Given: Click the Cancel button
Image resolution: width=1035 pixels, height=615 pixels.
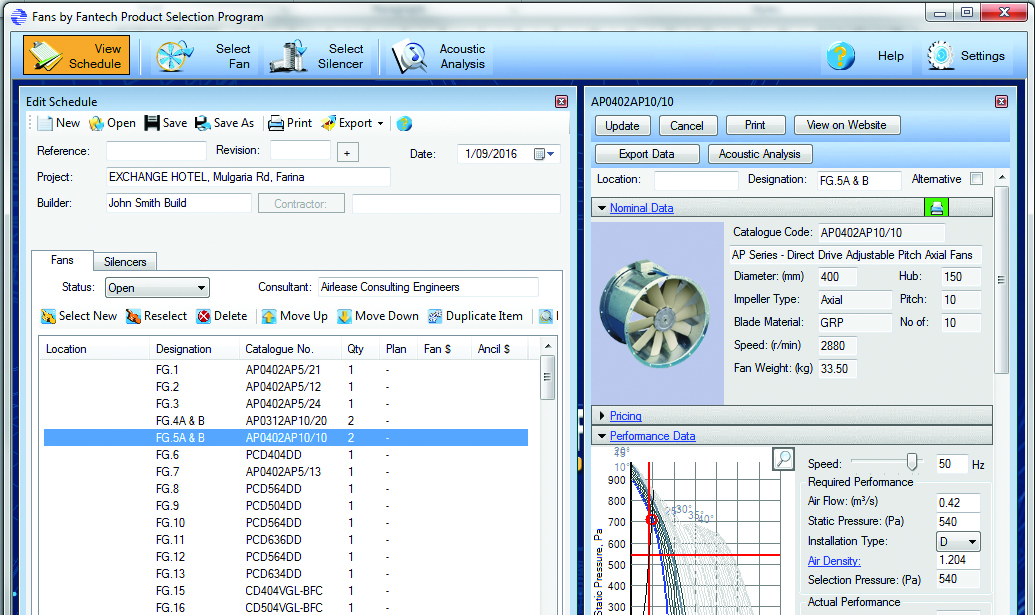Looking at the screenshot, I should (686, 125).
